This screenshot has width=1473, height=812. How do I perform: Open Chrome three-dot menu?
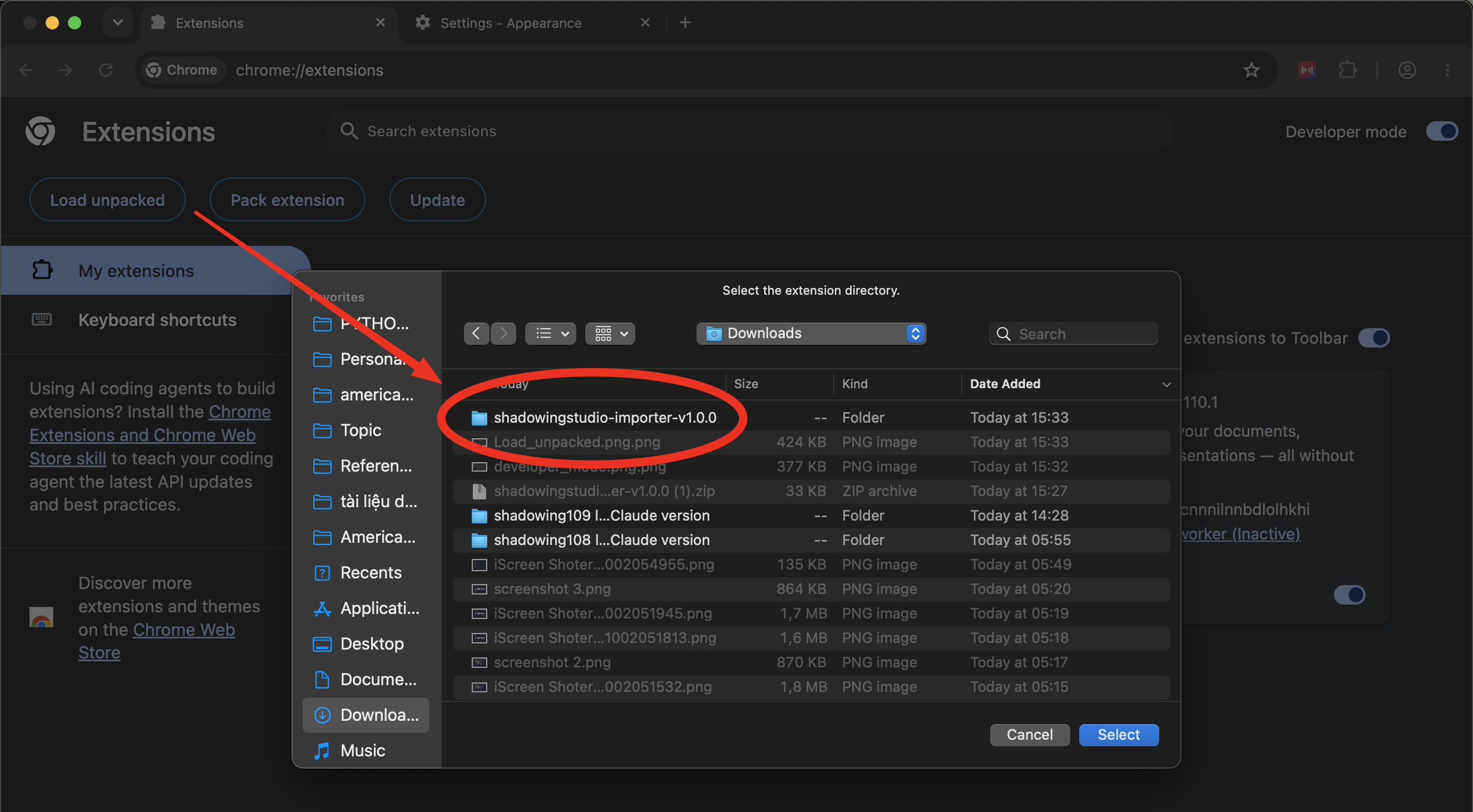pos(1447,70)
